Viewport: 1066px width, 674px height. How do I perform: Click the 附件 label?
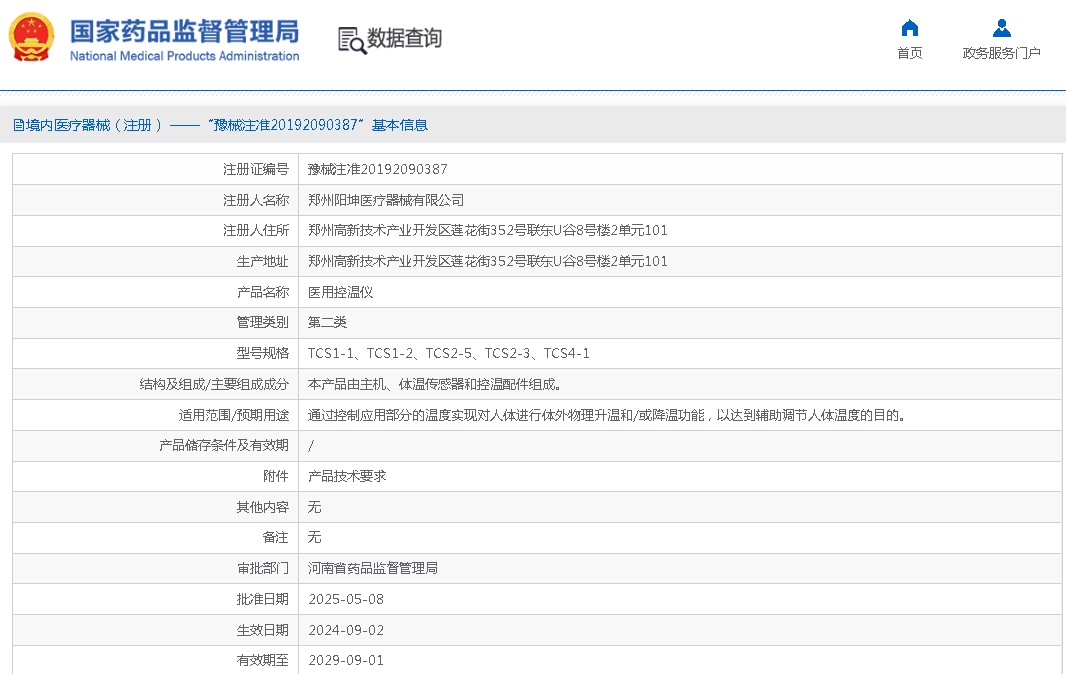coord(275,476)
